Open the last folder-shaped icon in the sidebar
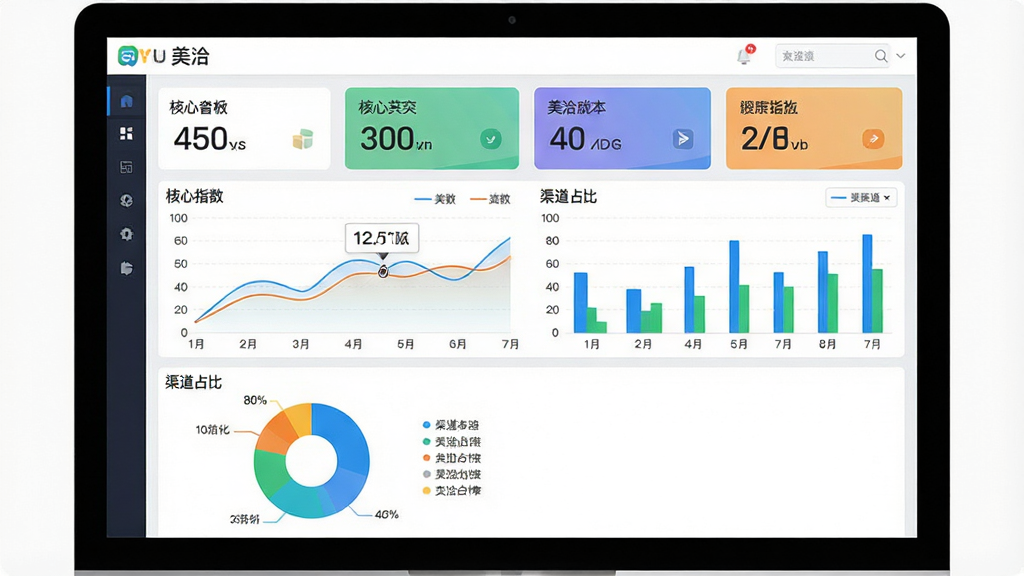Screen dimensions: 1024x576 [127, 268]
